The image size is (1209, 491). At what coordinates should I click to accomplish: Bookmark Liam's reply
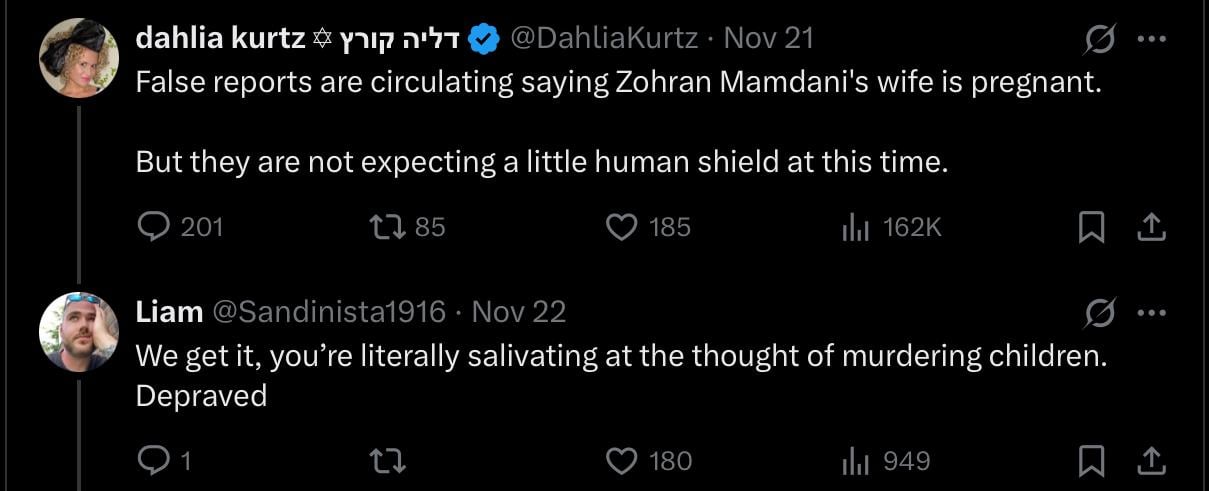click(1089, 461)
